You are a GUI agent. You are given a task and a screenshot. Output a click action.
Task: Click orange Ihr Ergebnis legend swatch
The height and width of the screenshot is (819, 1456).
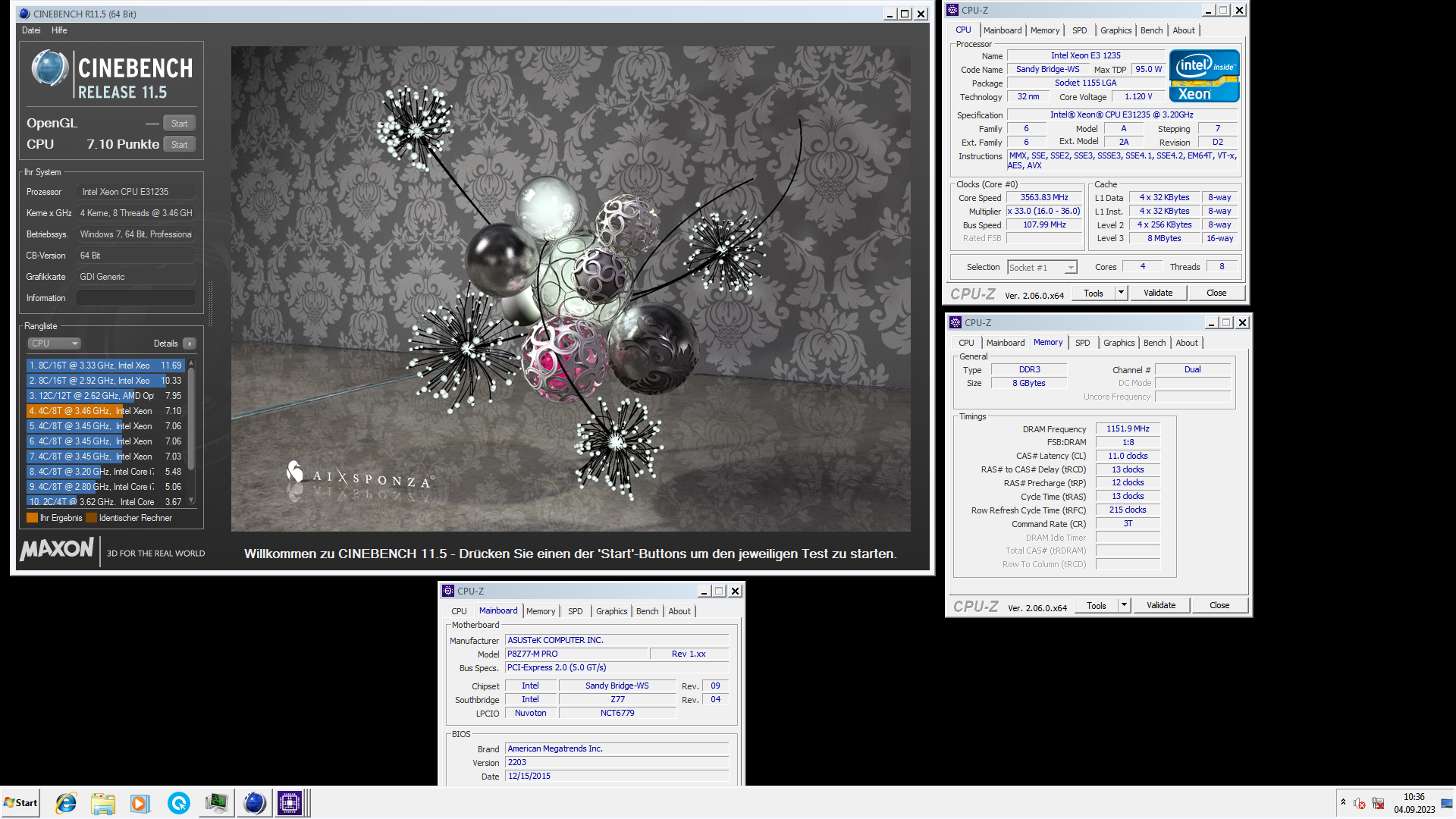point(32,518)
